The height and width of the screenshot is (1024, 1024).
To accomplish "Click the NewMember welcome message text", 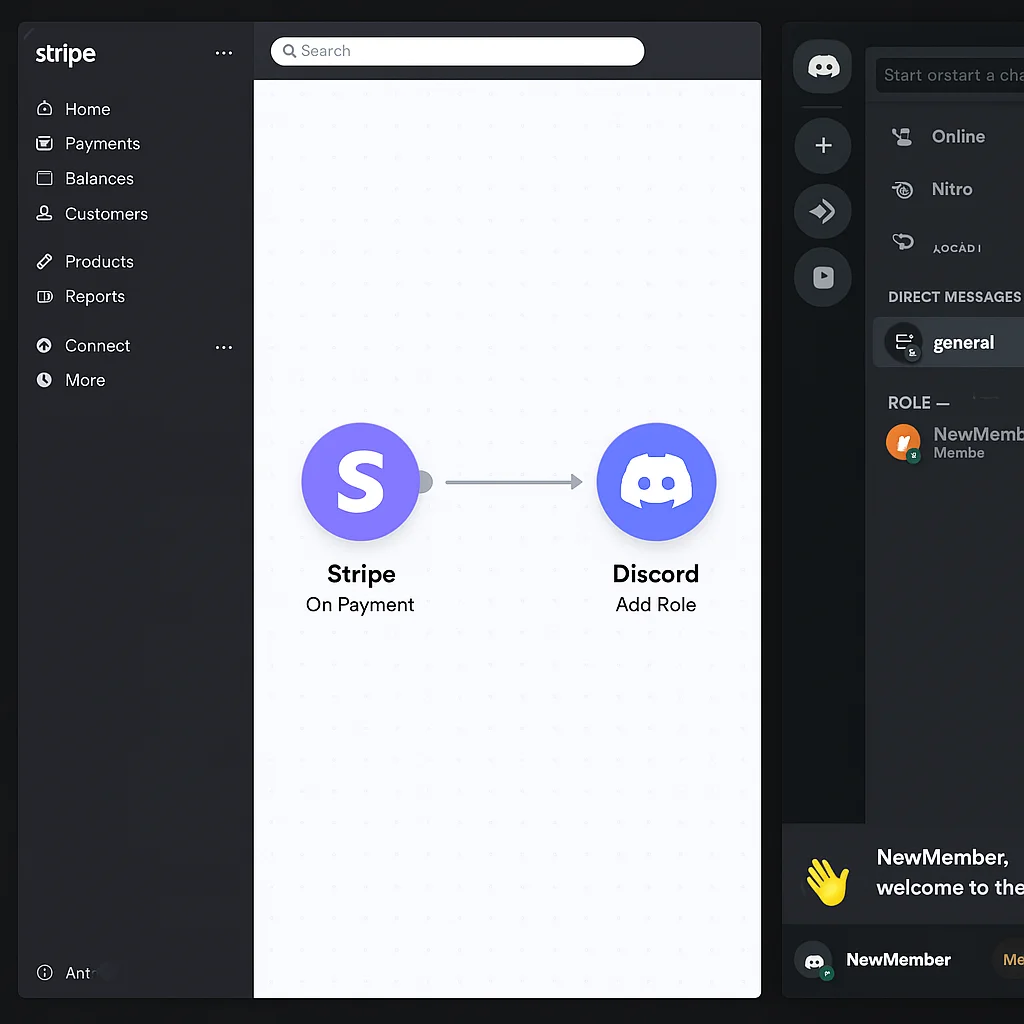I will click(x=950, y=872).
